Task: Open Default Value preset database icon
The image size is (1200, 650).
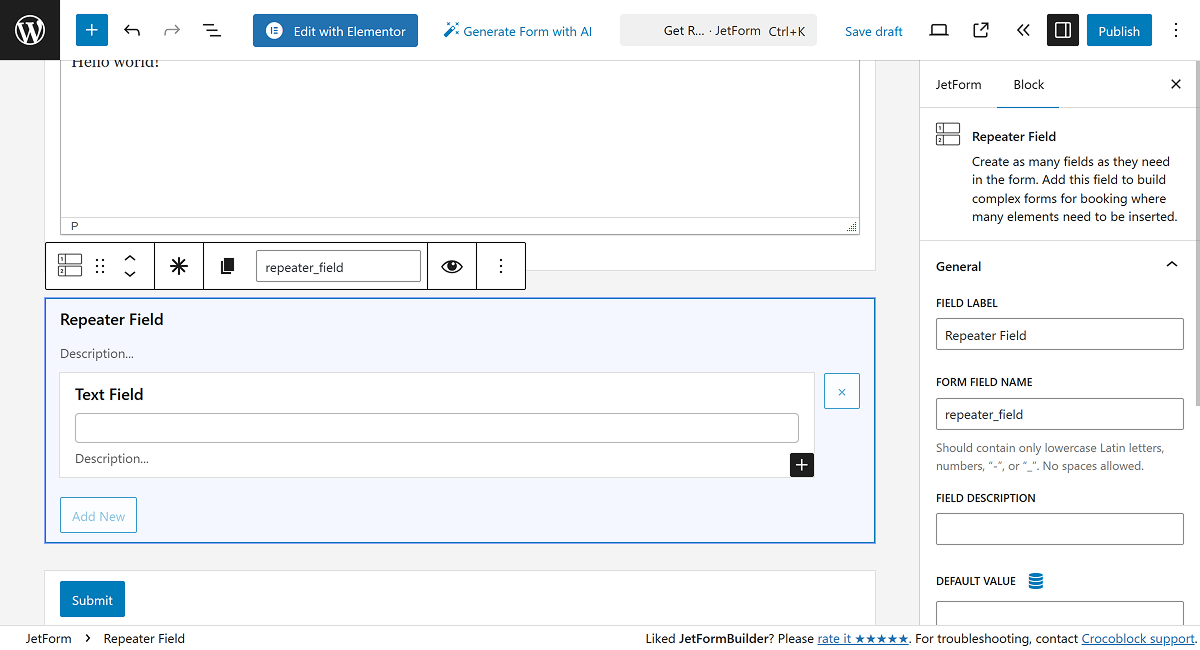Action: tap(1036, 581)
